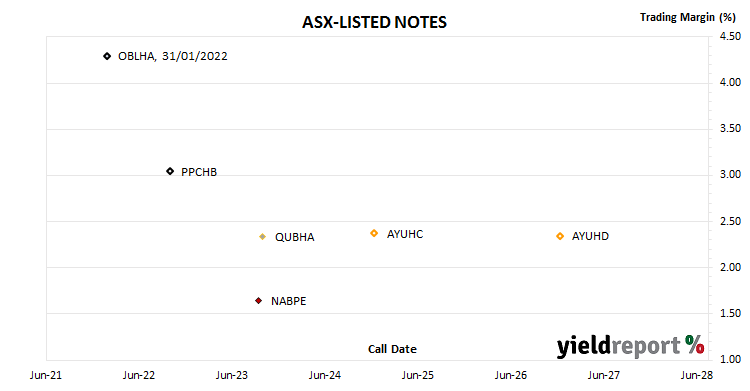This screenshot has width=750, height=391.
Task: Select the PPCHB text label
Action: click(x=199, y=172)
